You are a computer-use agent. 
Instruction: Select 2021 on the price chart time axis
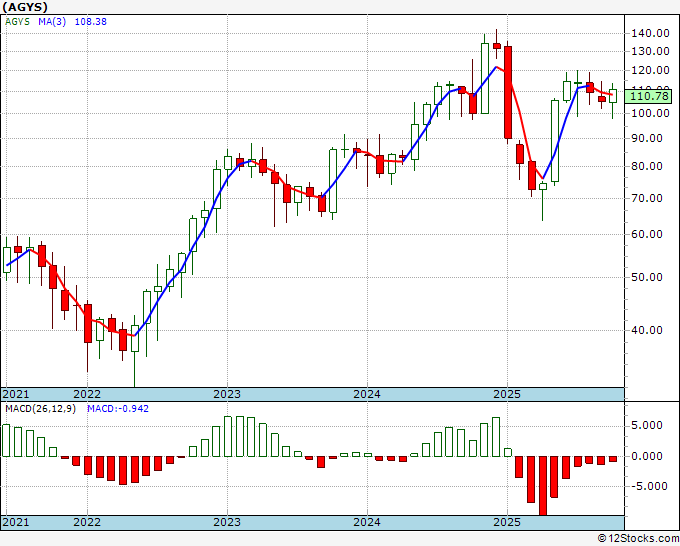[x=16, y=394]
